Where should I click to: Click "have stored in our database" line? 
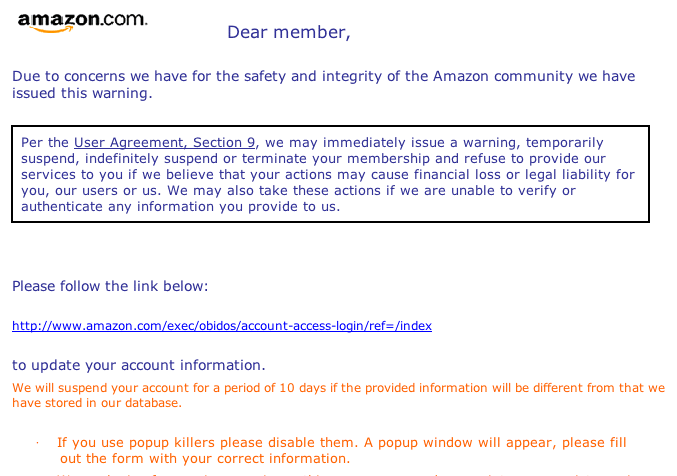tap(96, 403)
